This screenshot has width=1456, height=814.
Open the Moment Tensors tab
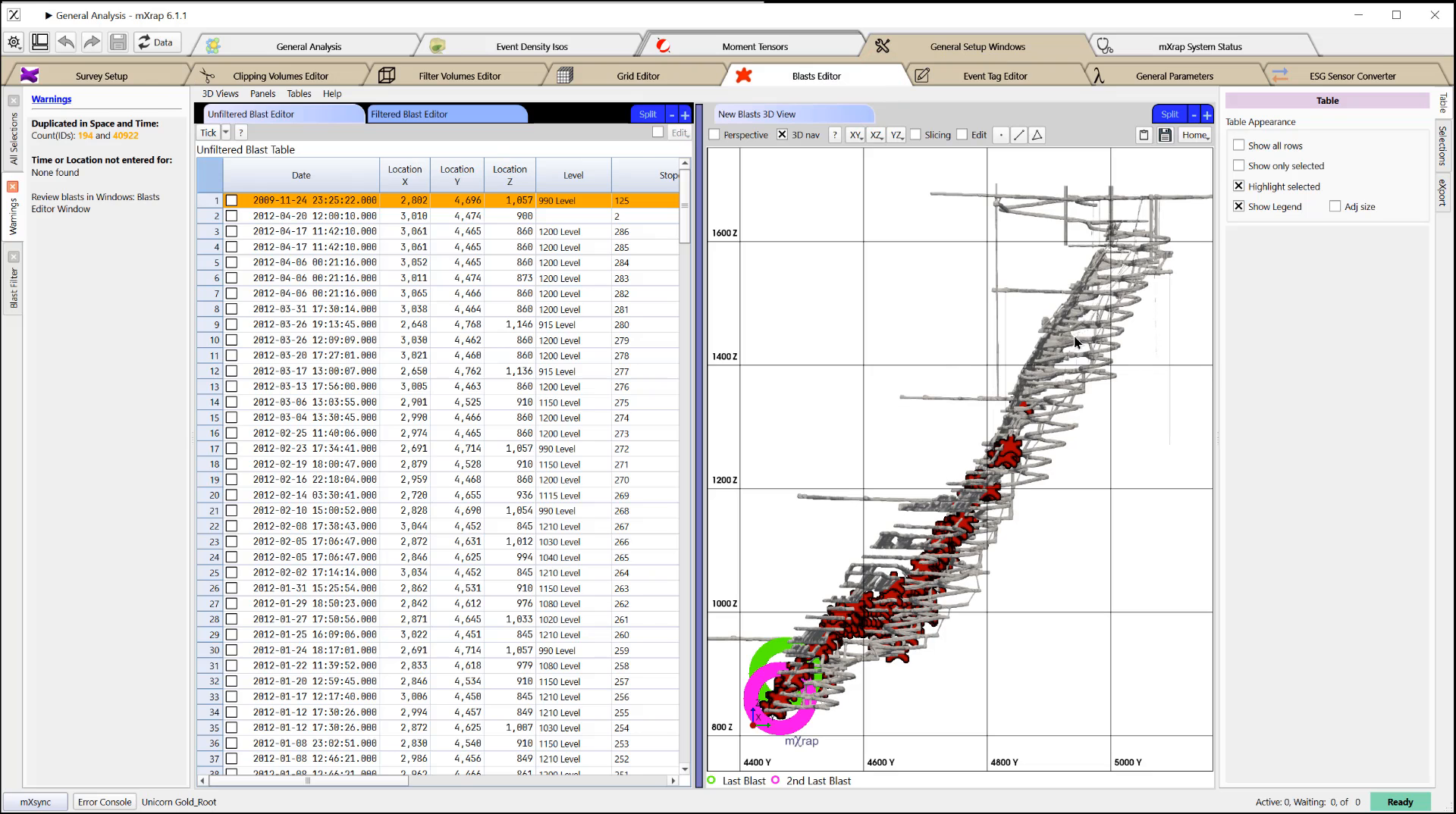[x=755, y=46]
